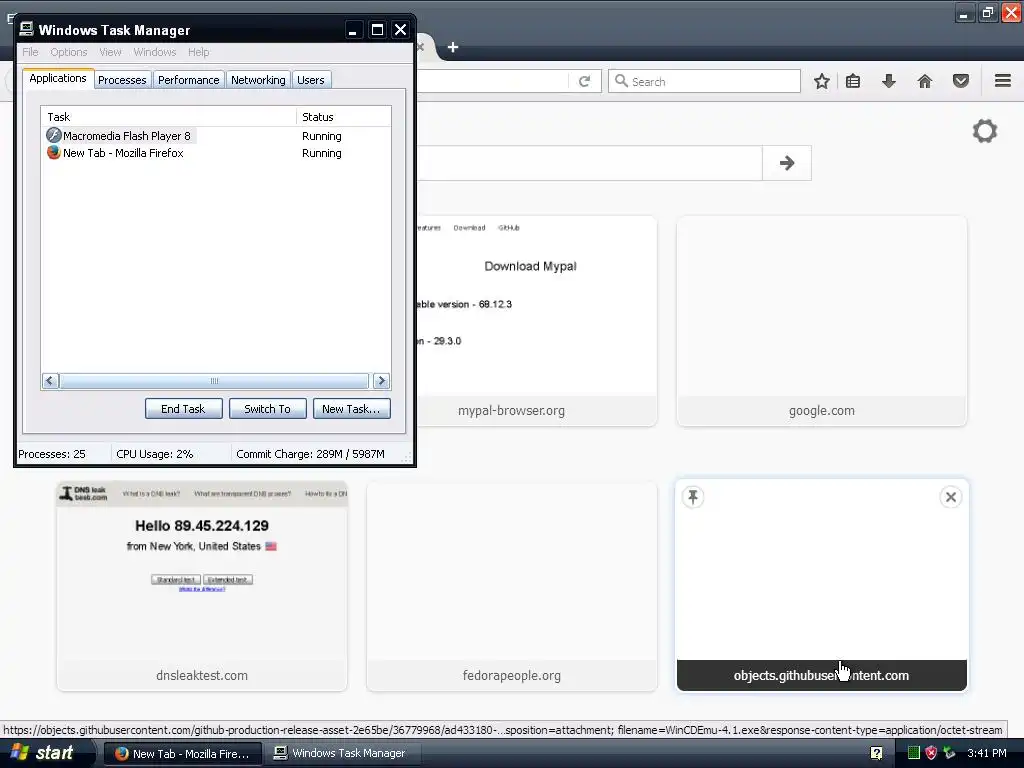Open the dnsleaktest.com tile
Image resolution: width=1024 pixels, height=768 pixels.
coord(202,586)
